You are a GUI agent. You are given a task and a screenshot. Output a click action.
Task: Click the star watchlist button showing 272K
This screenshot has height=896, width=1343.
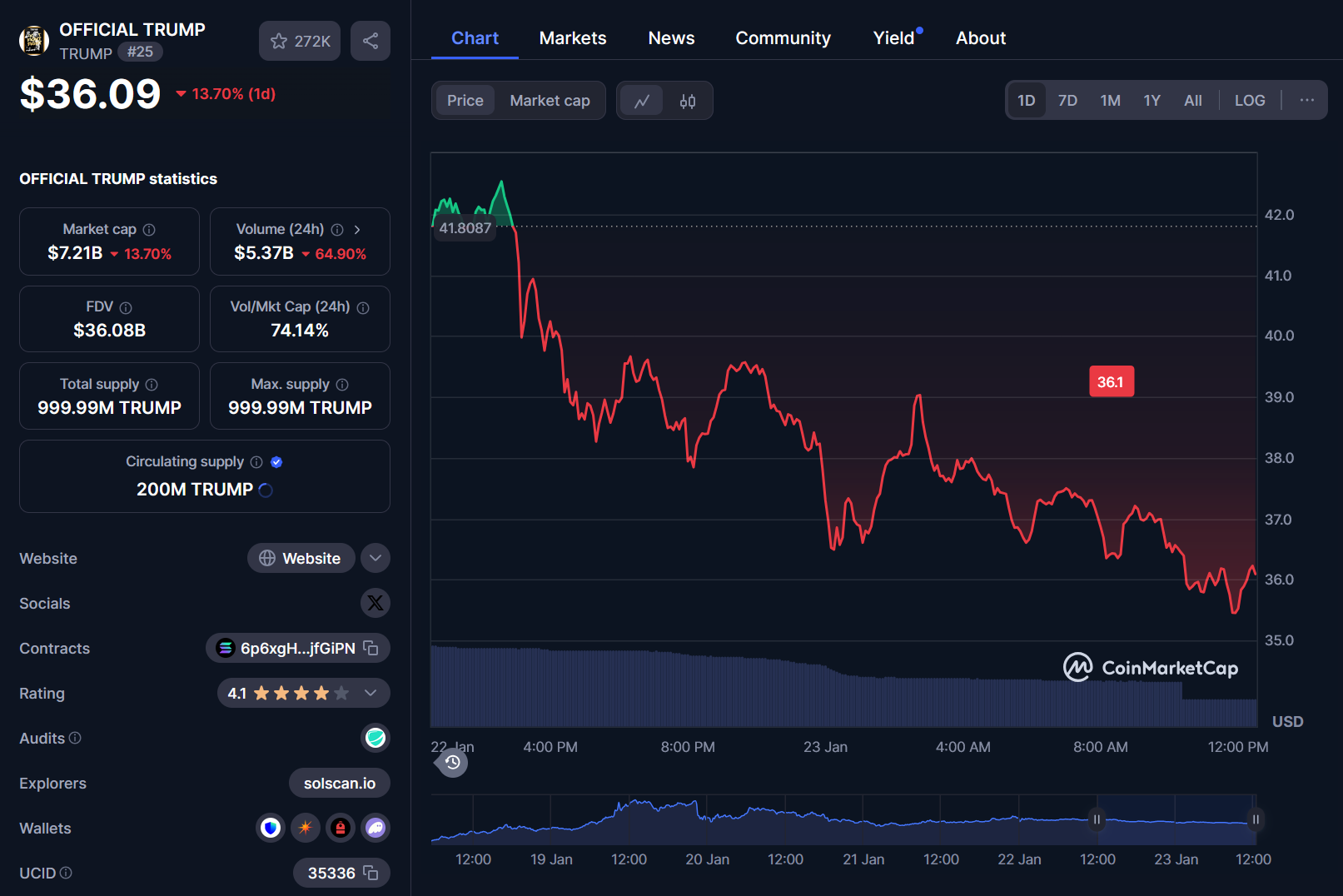coord(300,41)
